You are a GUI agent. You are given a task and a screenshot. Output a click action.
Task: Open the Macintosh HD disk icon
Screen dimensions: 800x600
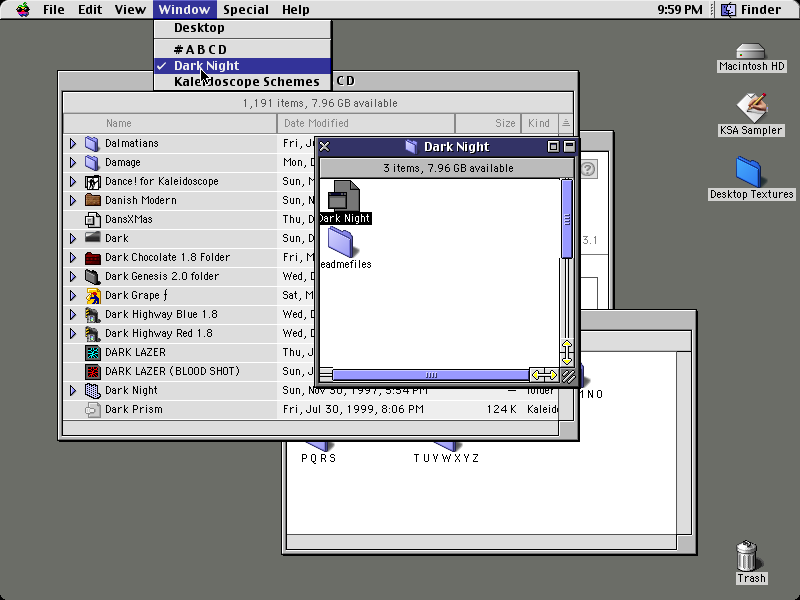751,52
